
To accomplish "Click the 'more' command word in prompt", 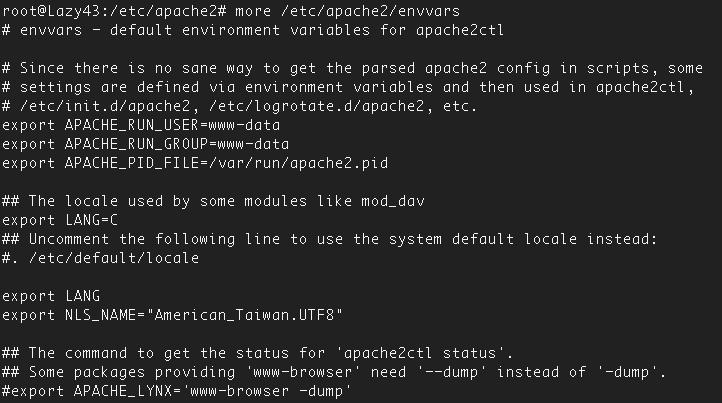I will click(253, 11).
